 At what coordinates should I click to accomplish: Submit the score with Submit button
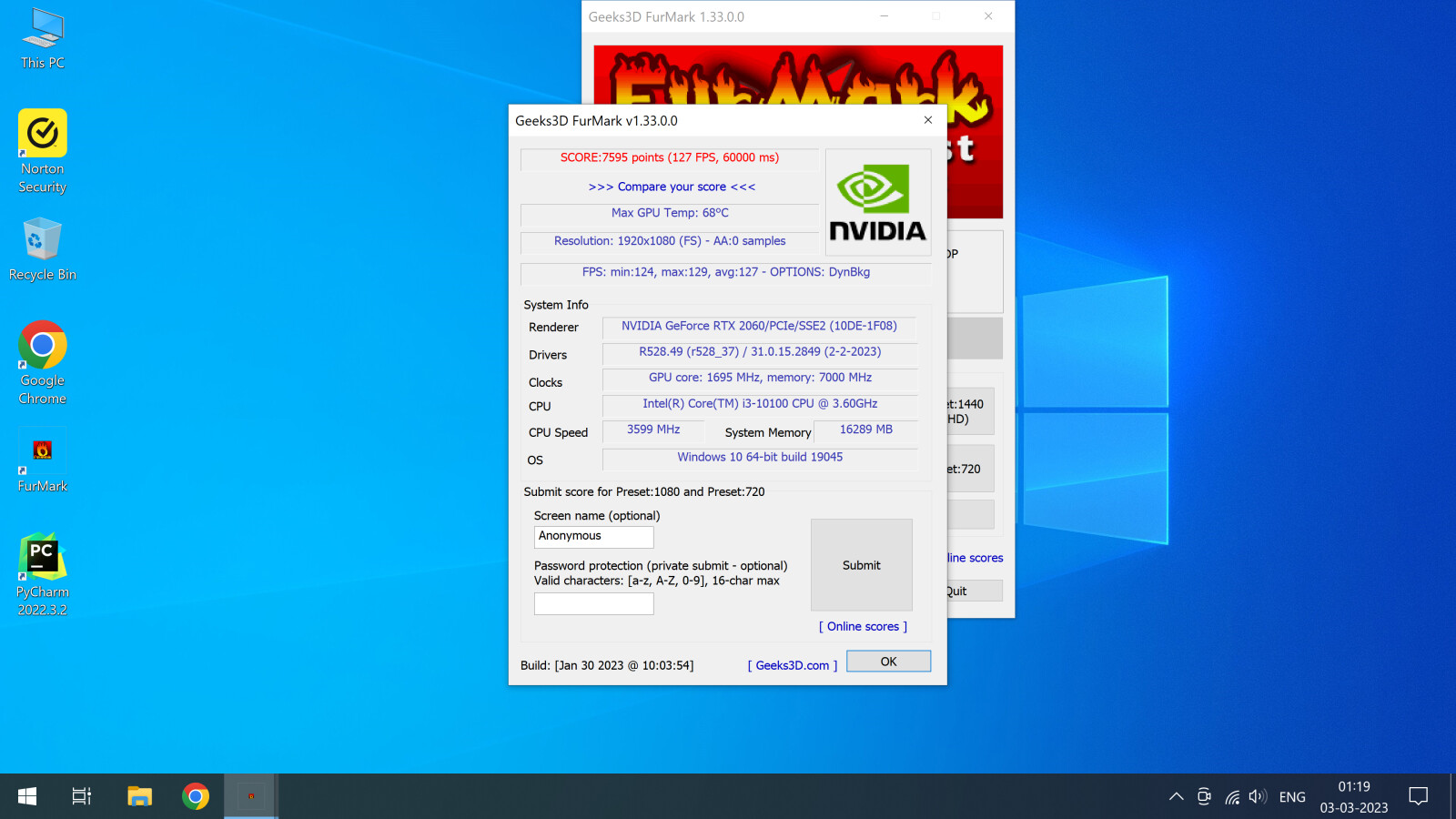click(862, 565)
